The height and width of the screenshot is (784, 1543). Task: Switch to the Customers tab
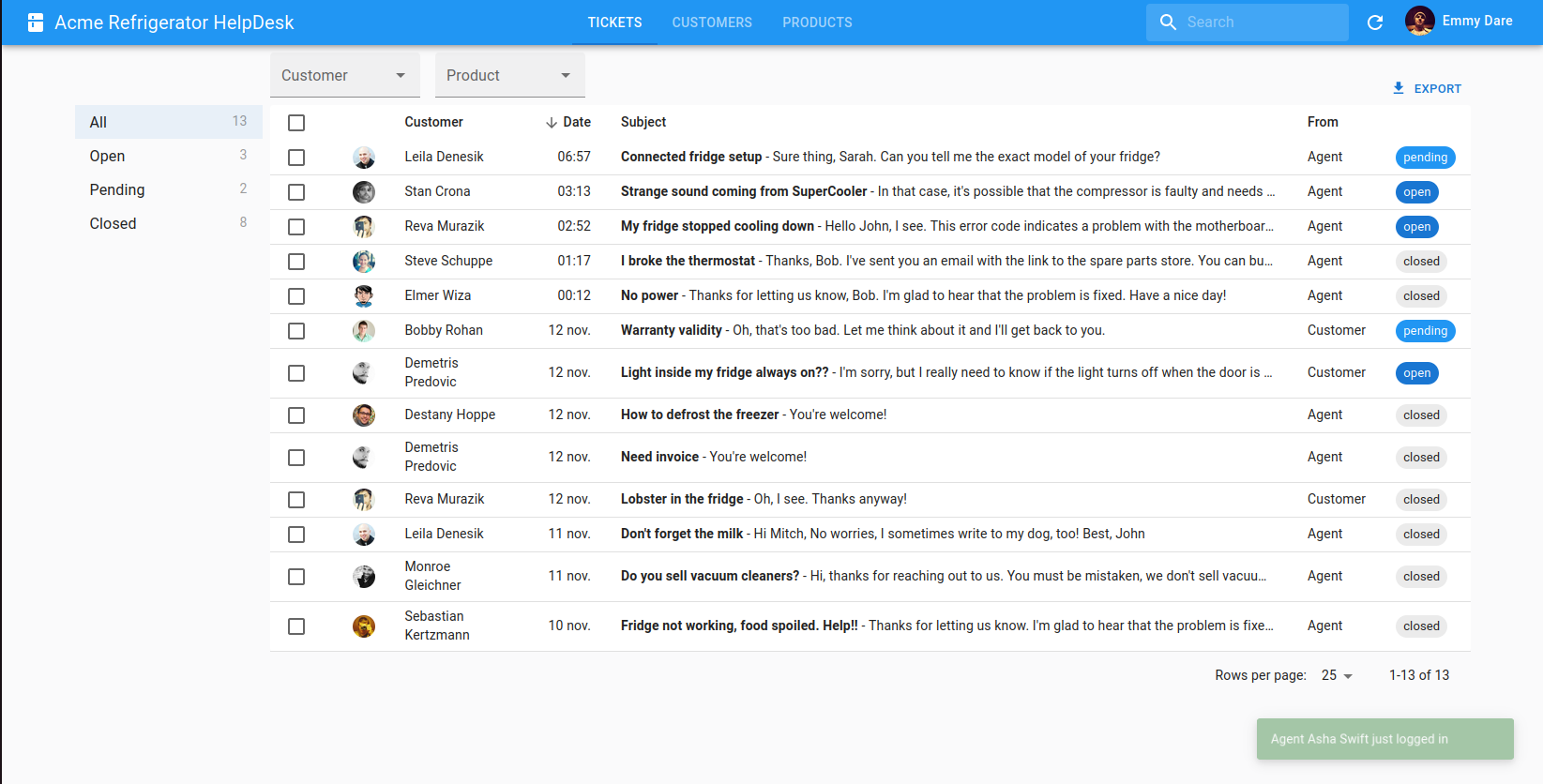tap(712, 23)
